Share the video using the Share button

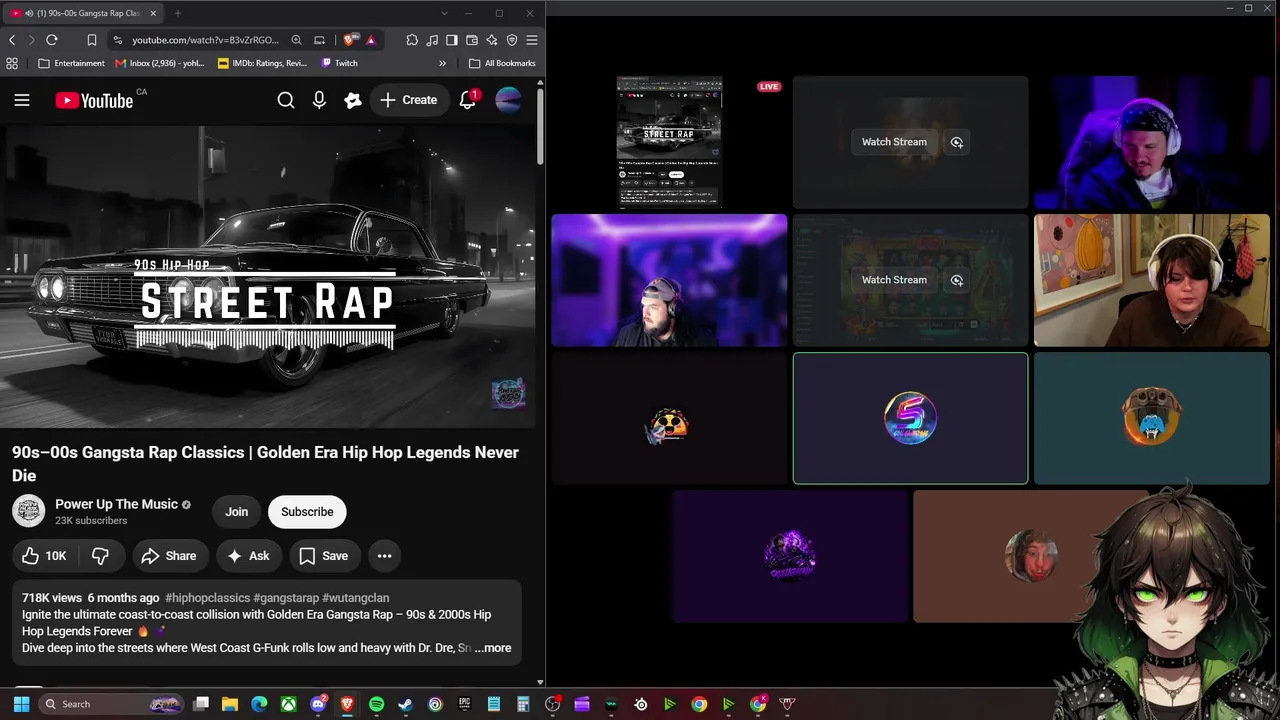[169, 556]
